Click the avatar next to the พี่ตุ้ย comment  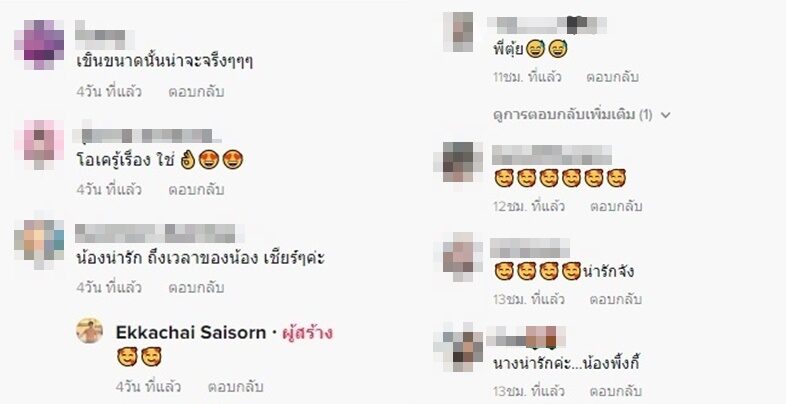[x=458, y=32]
